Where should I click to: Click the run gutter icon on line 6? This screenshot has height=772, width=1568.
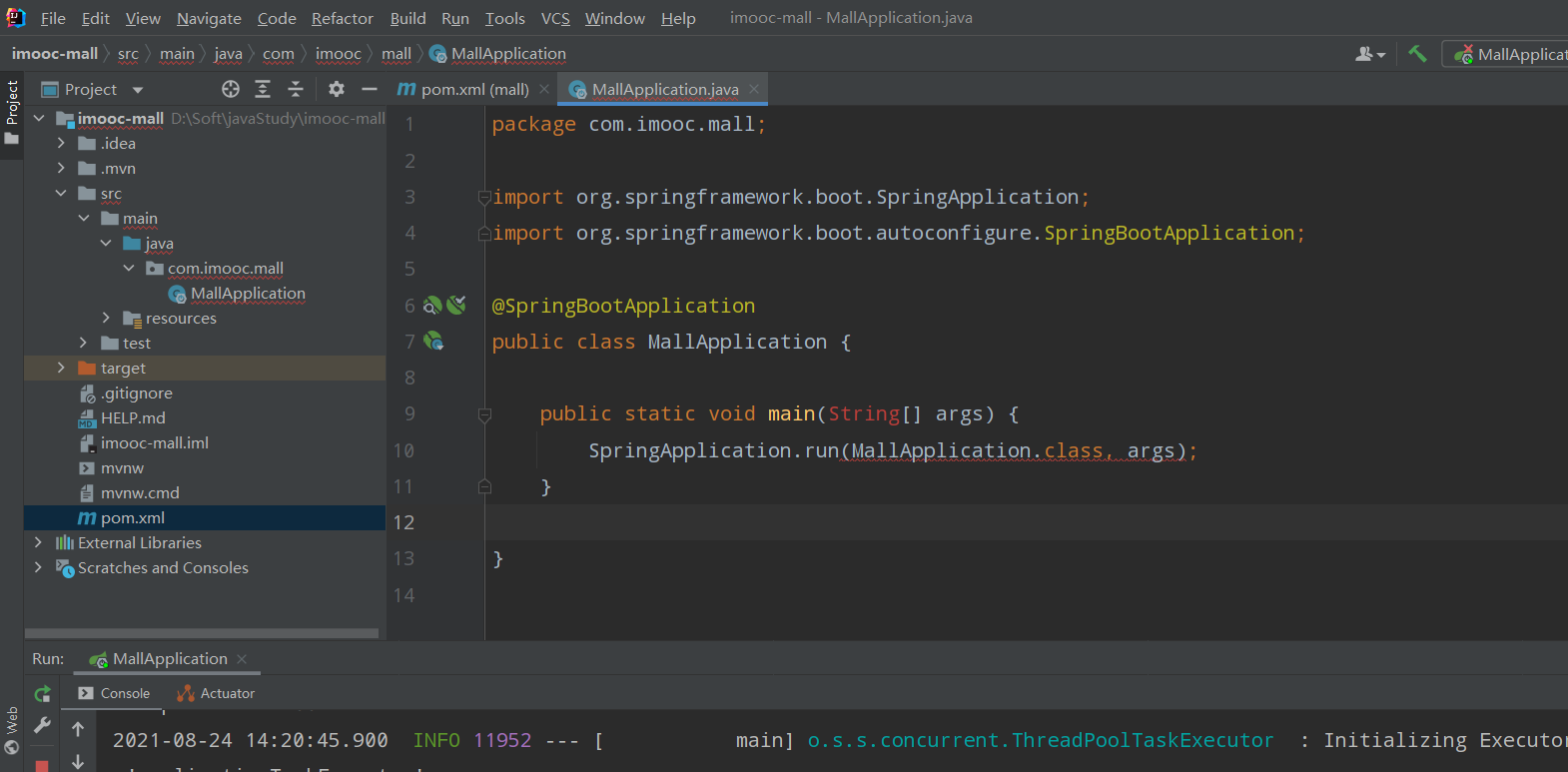coord(456,305)
